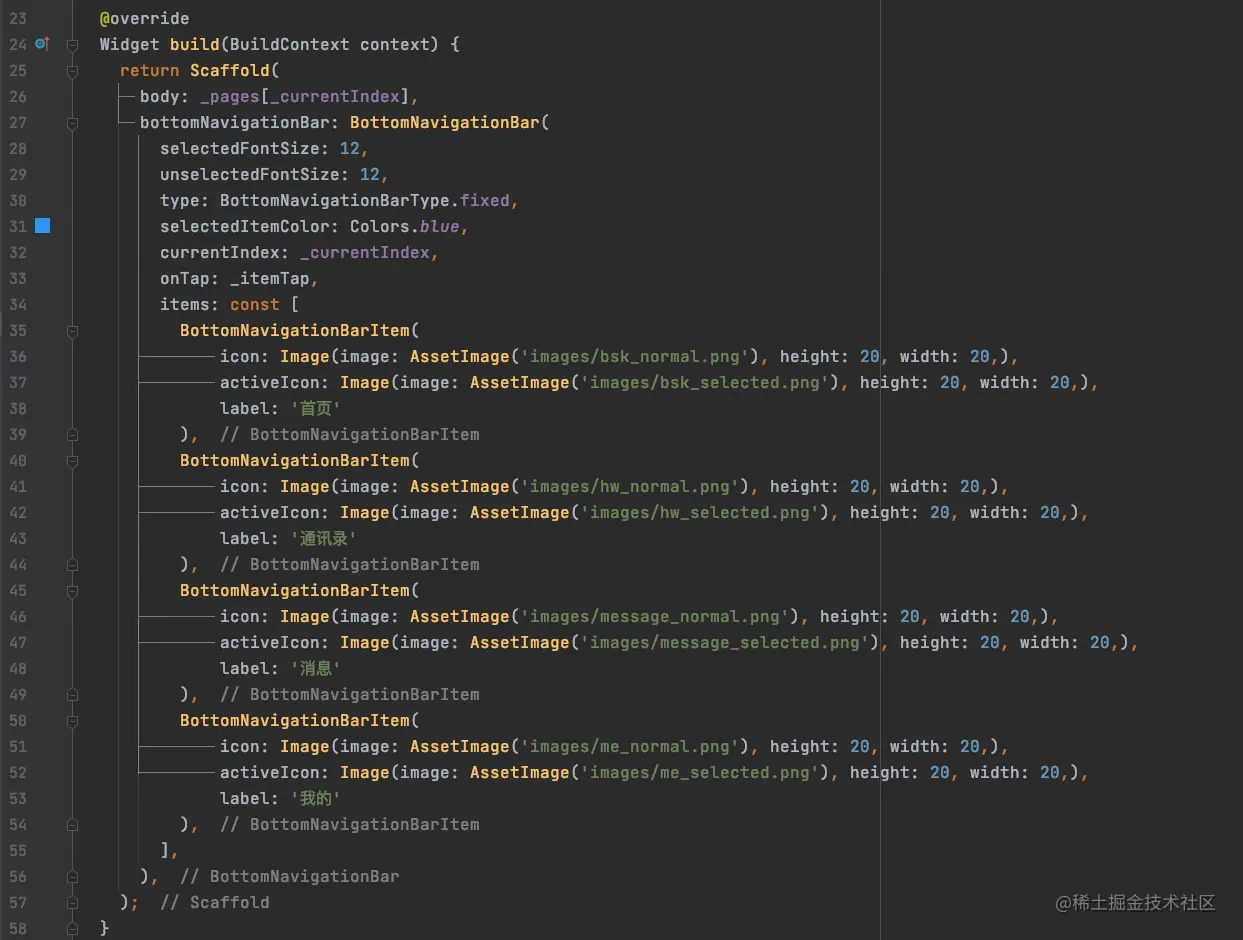Click the fold end marker on line 39

pos(72,435)
